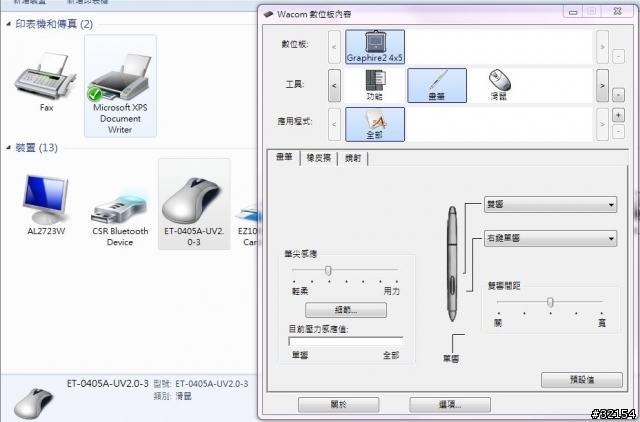Click the ET-0405A-UV2.0-3 details pane thumbnail

(x=33, y=402)
